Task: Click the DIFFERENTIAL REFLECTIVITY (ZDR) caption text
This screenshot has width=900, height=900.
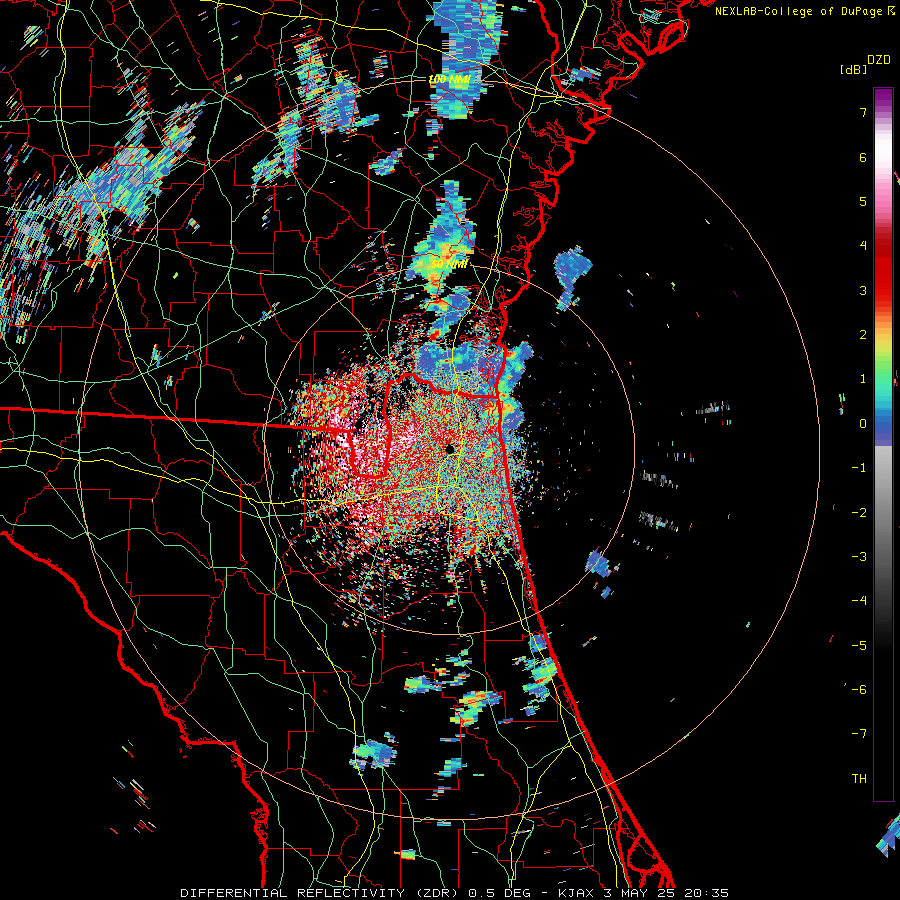Action: (321, 893)
